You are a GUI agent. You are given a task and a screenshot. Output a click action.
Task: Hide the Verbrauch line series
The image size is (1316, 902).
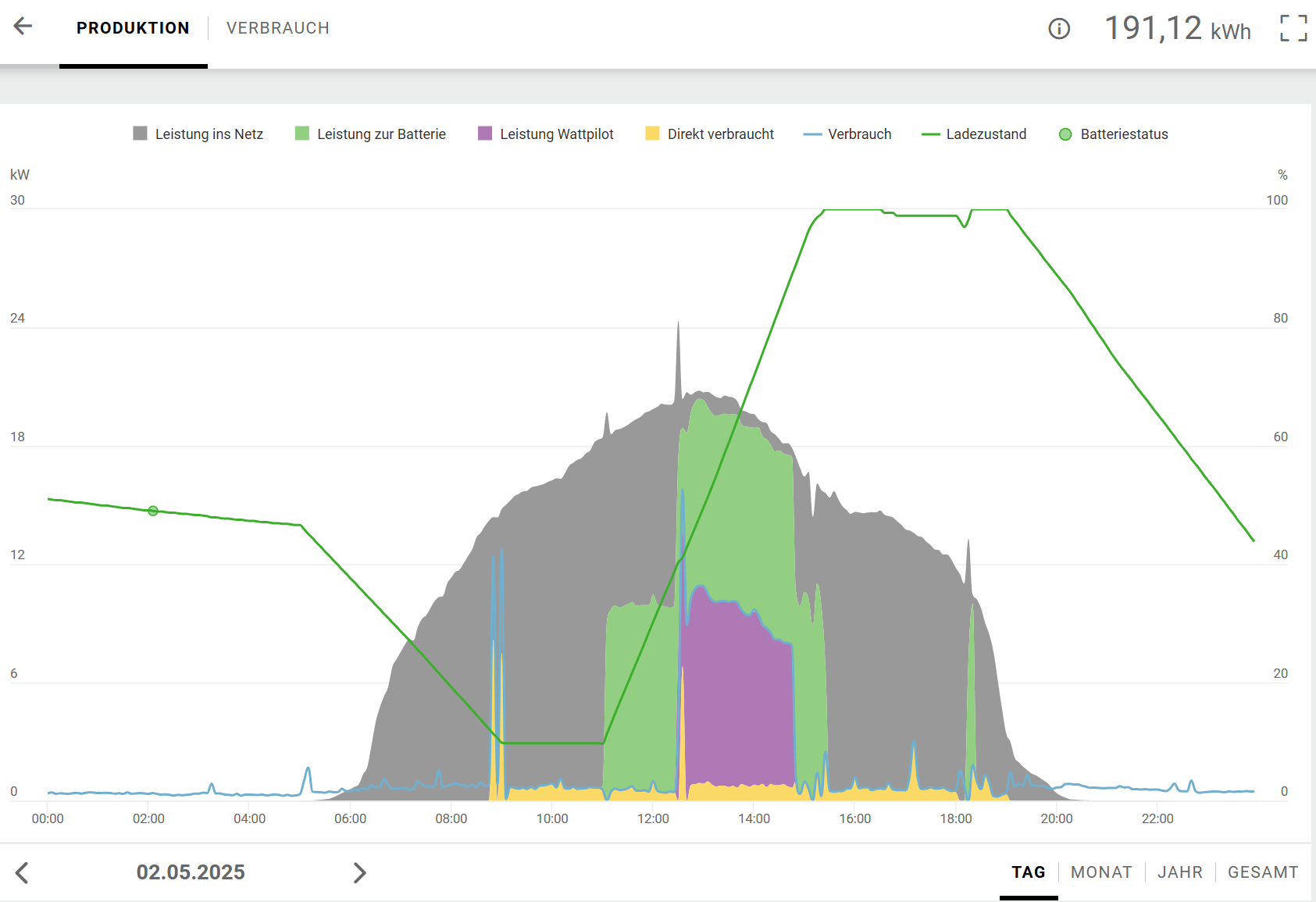pyautogui.click(x=848, y=134)
